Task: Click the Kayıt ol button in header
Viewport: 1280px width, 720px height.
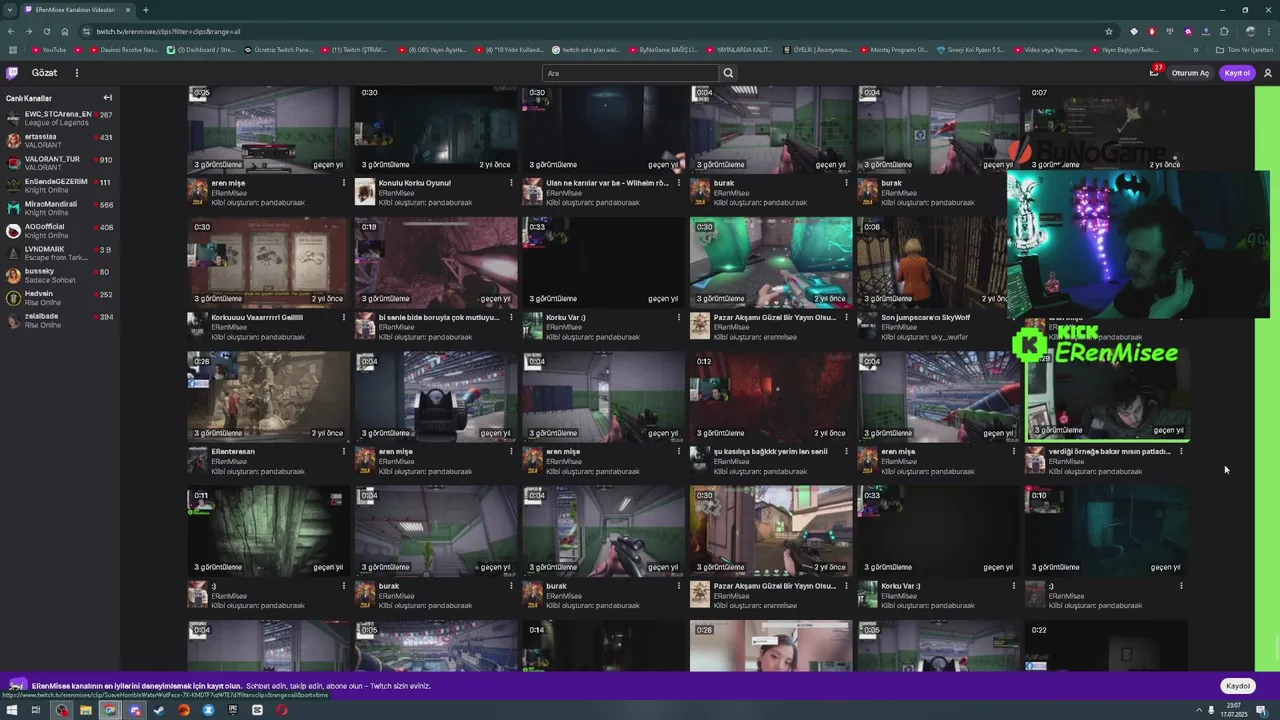Action: pyautogui.click(x=1237, y=73)
